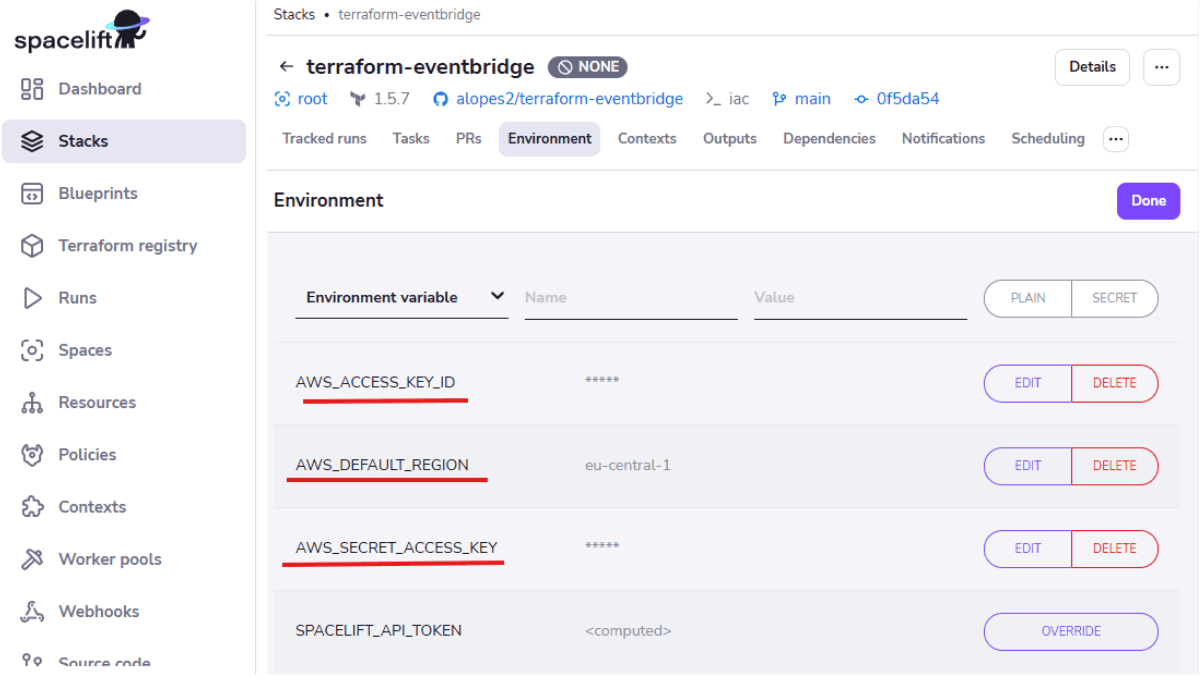Click the Webhooks icon in sidebar
Viewport: 1200px width, 681px height.
(32, 611)
